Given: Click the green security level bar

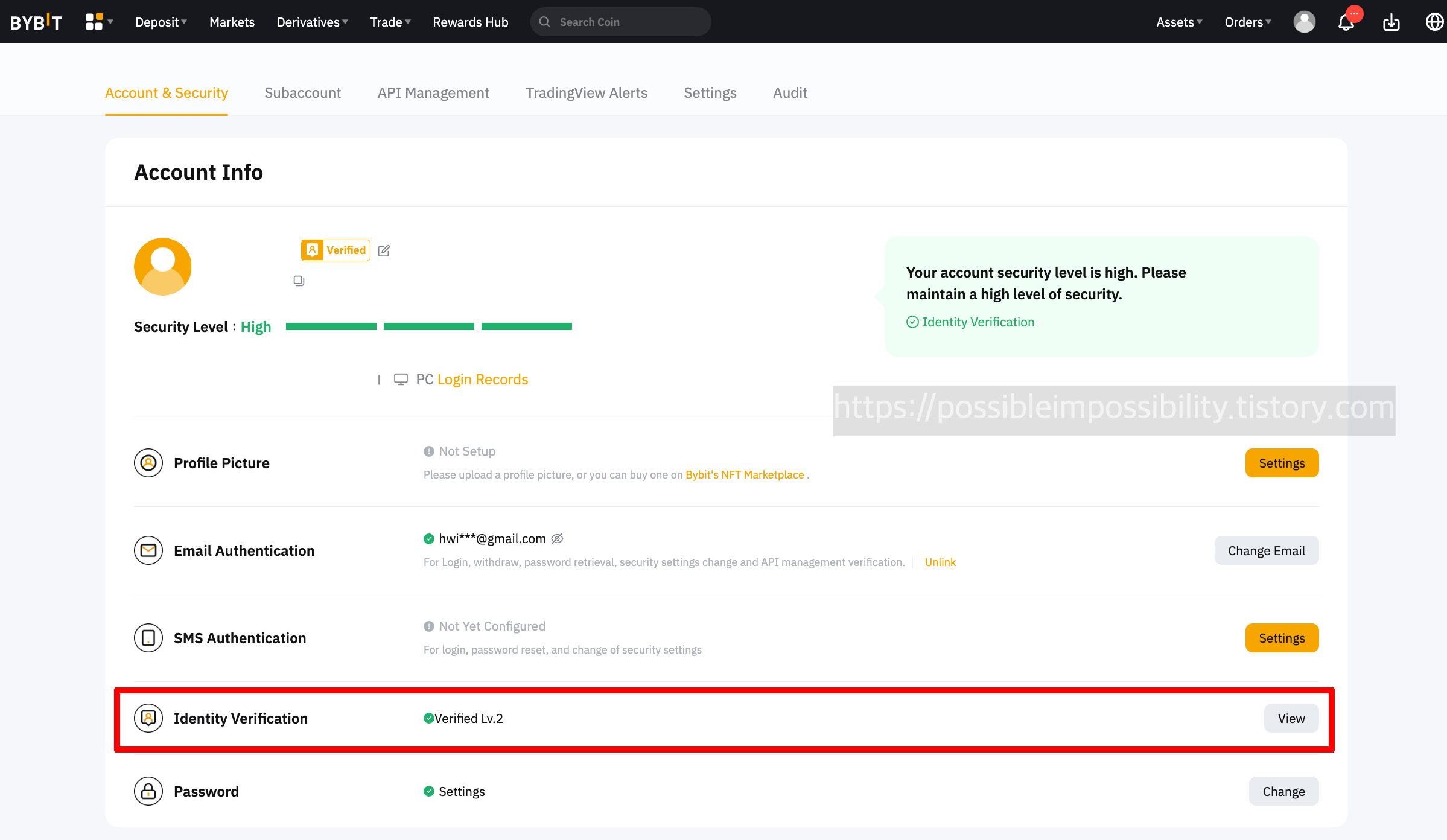Looking at the screenshot, I should (x=428, y=326).
